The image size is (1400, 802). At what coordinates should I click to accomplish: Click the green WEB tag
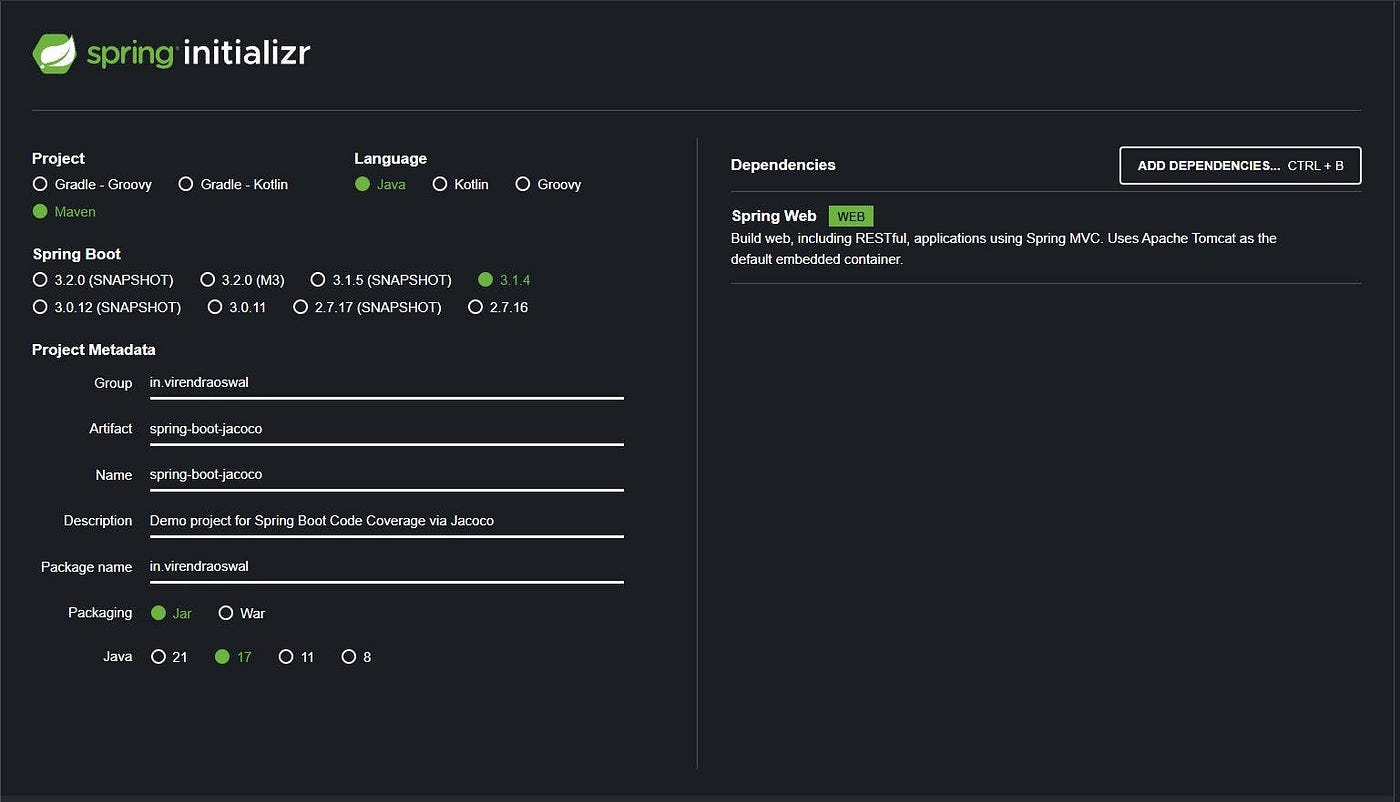[x=851, y=217]
